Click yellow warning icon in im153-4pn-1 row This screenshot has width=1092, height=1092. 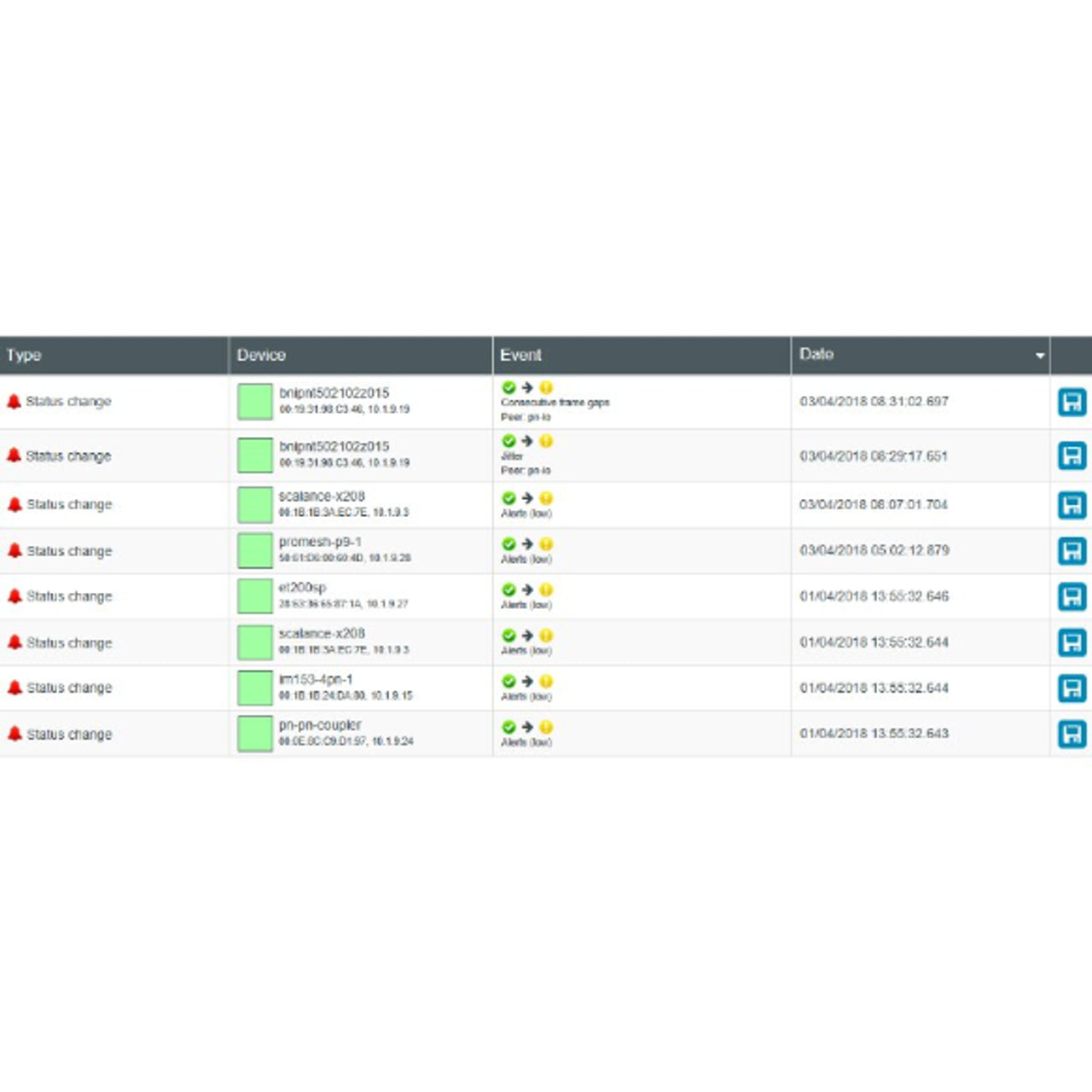point(546,681)
